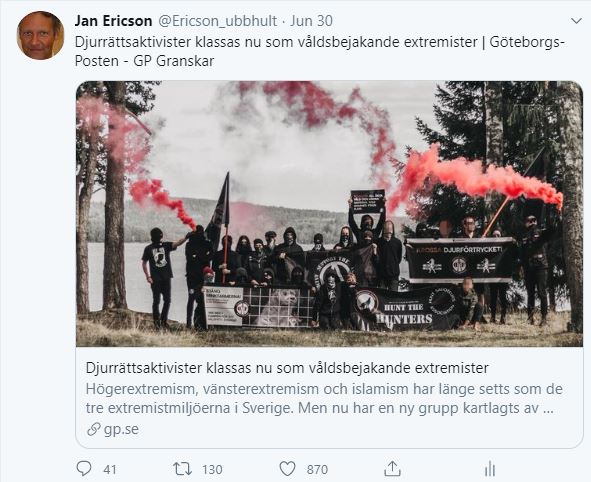Open Jan Ericson display name link
The height and width of the screenshot is (482, 591).
coord(113,21)
